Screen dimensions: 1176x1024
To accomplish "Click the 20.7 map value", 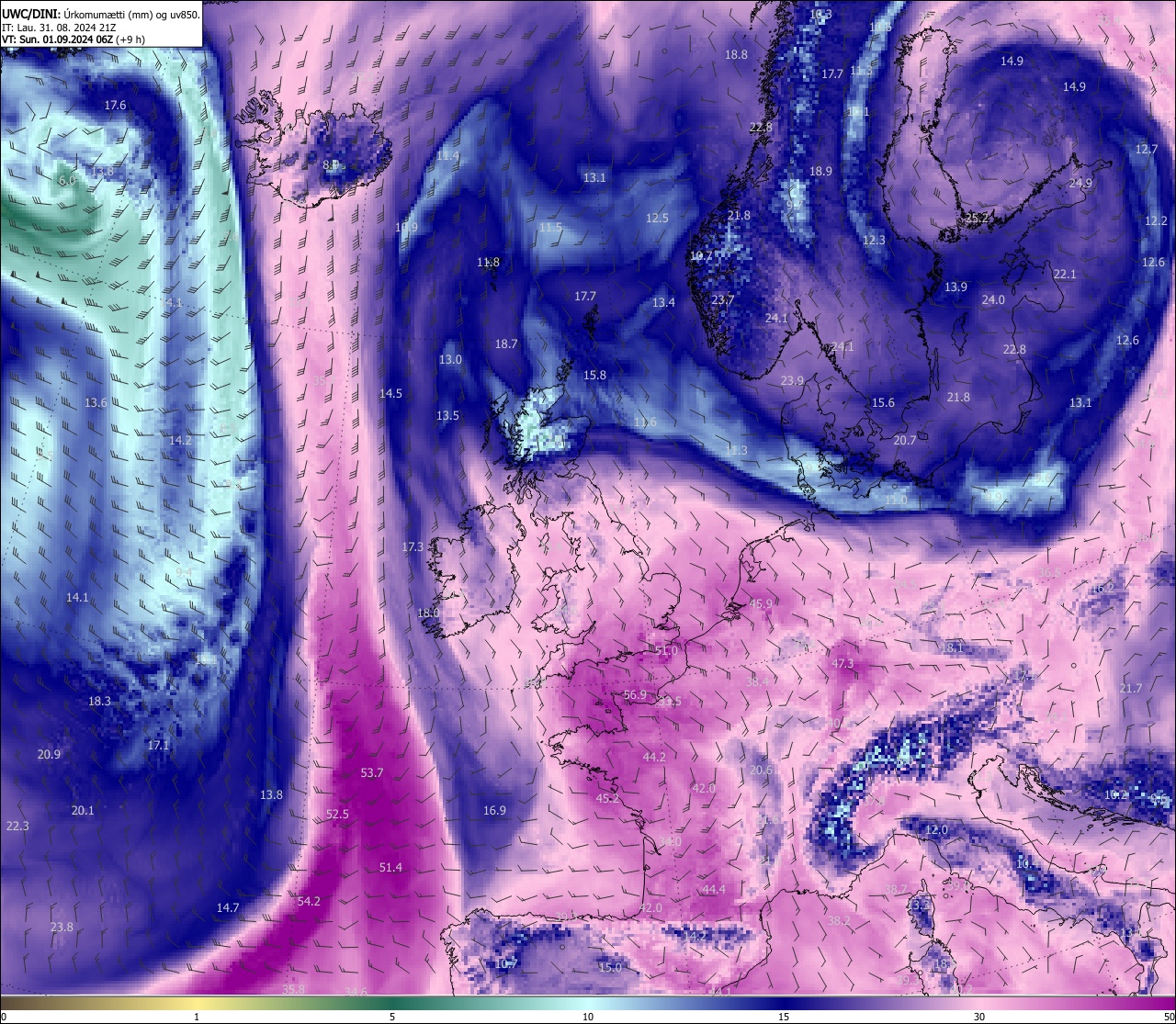I will (905, 441).
